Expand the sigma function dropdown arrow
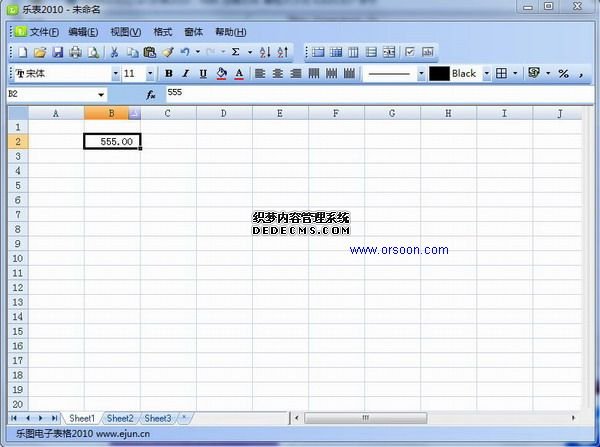 (x=250, y=52)
